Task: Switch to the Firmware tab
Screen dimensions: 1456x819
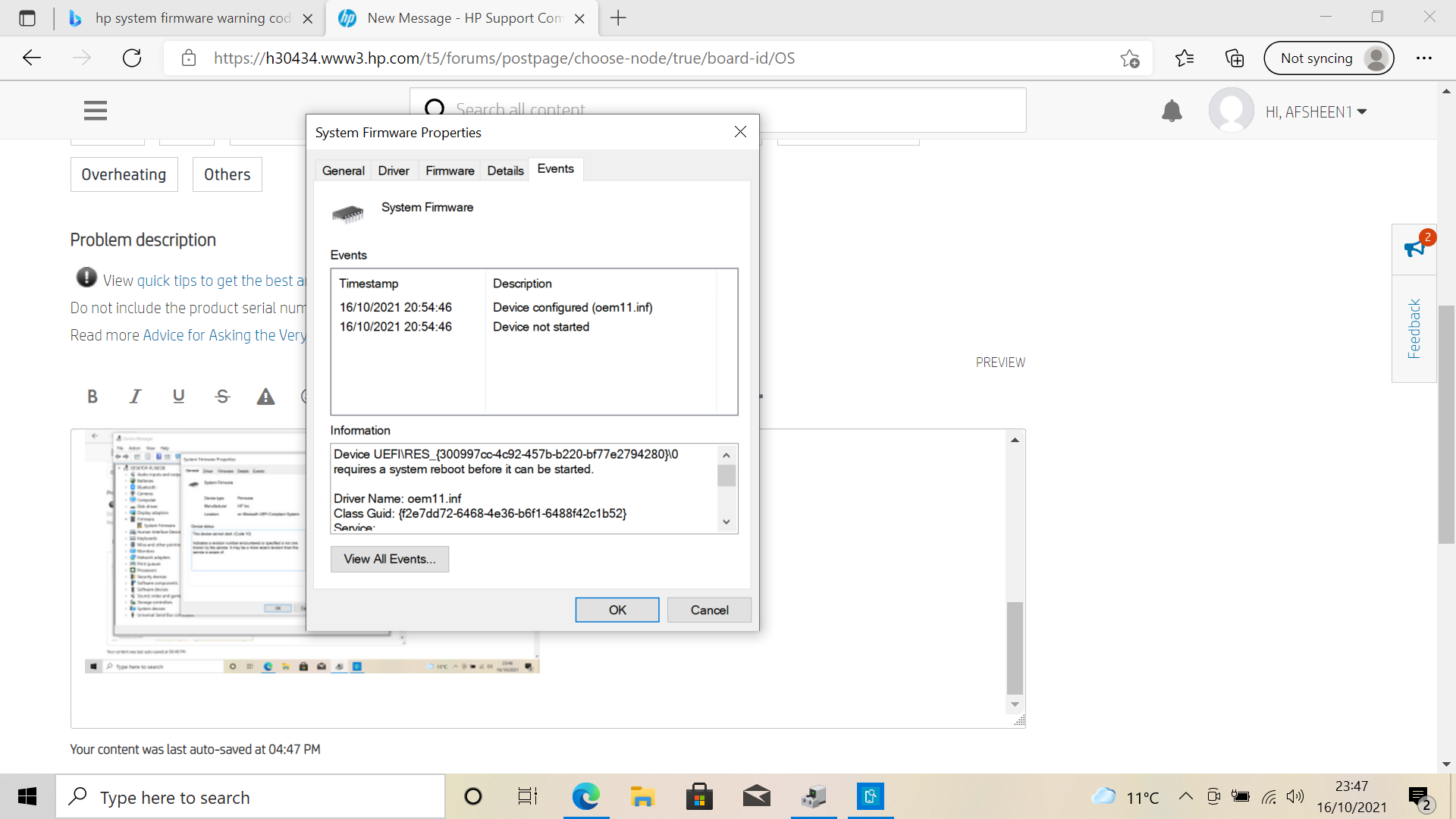Action: [450, 171]
